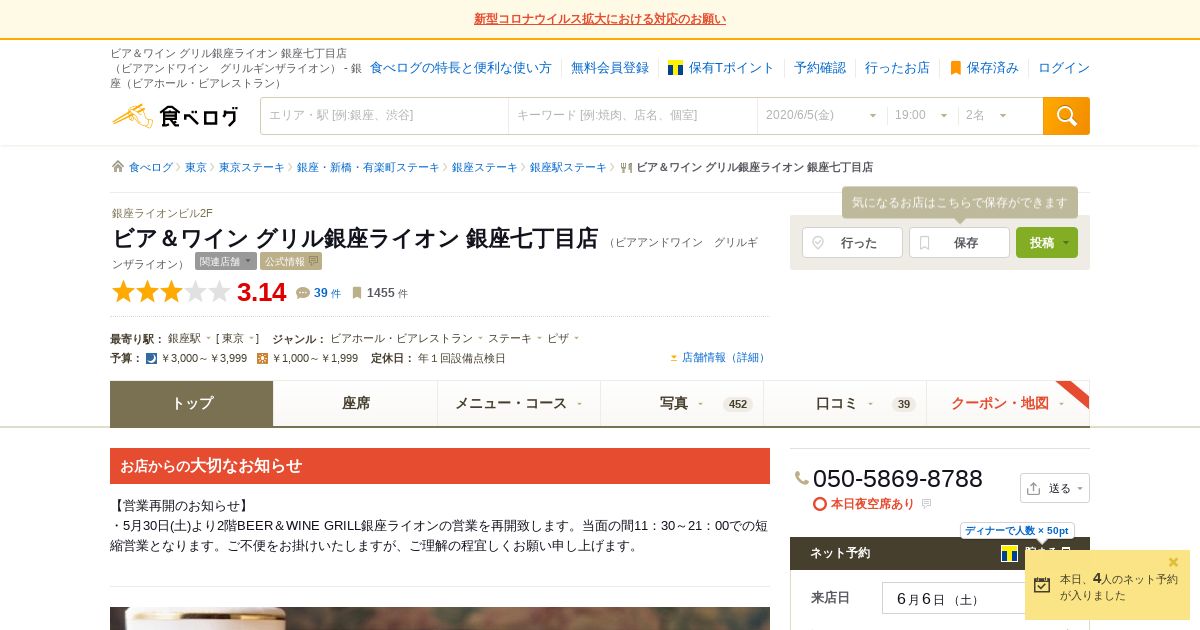Open the 公式情報 badge
This screenshot has width=1200, height=630.
(291, 261)
